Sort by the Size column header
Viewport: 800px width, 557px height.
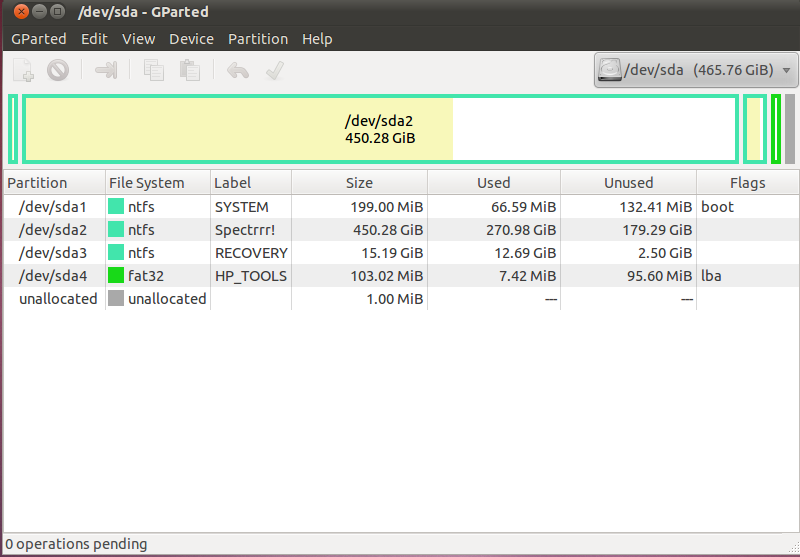[x=359, y=183]
